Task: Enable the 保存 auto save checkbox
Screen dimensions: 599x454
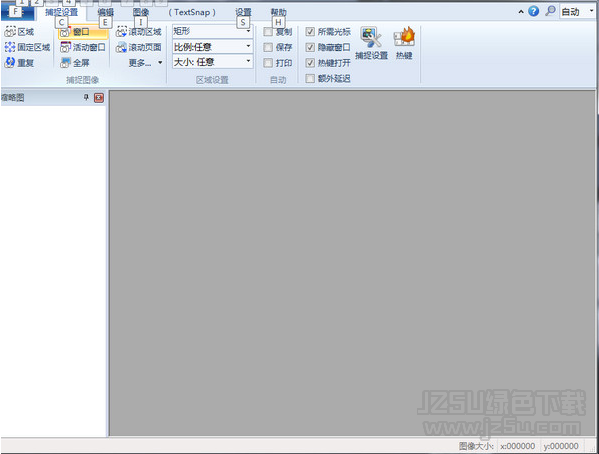Action: (268, 47)
